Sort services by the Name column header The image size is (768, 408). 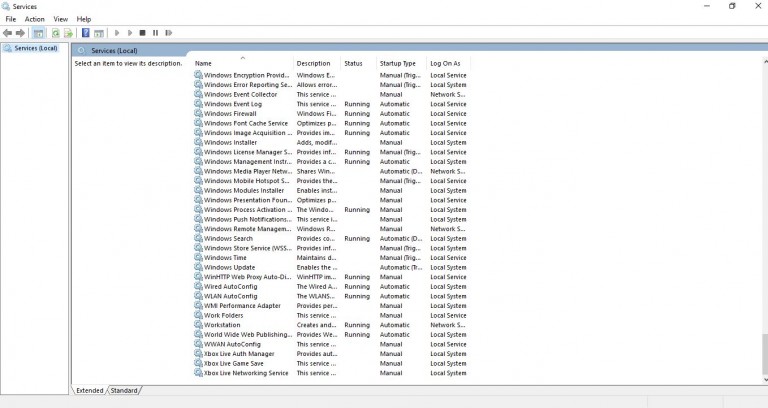point(242,63)
